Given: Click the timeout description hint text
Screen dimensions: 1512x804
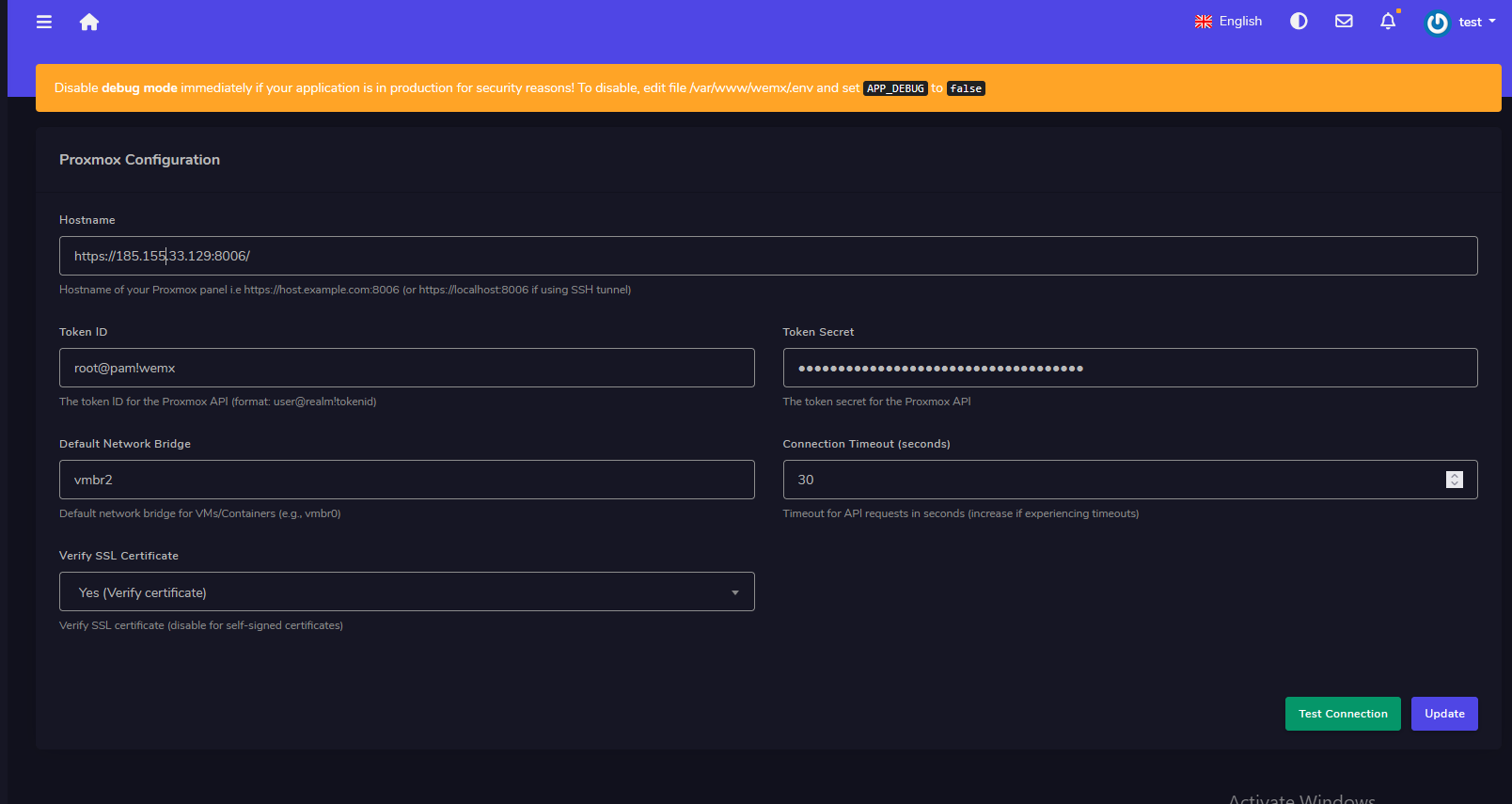Looking at the screenshot, I should pos(961,513).
